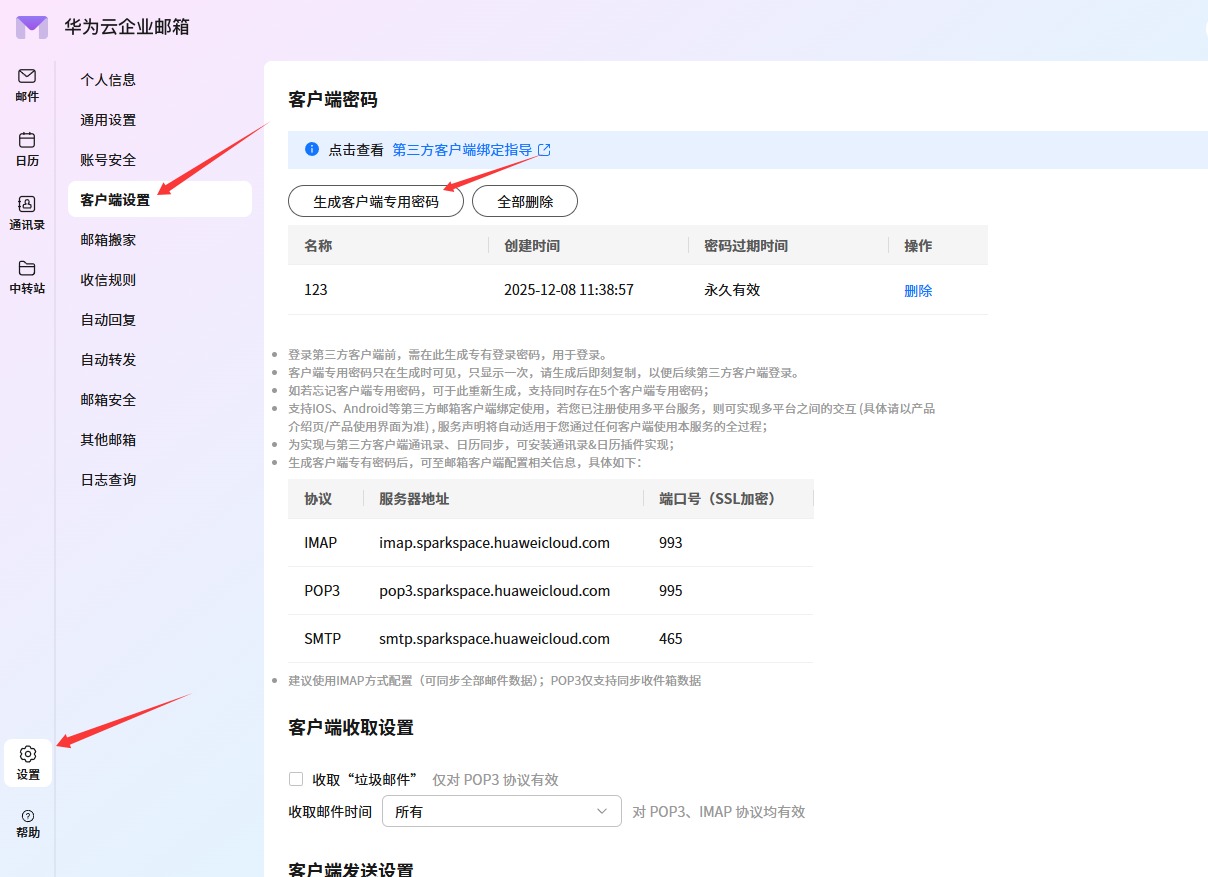Open 日志查询 settings menu item
This screenshot has width=1208, height=877.
(108, 480)
